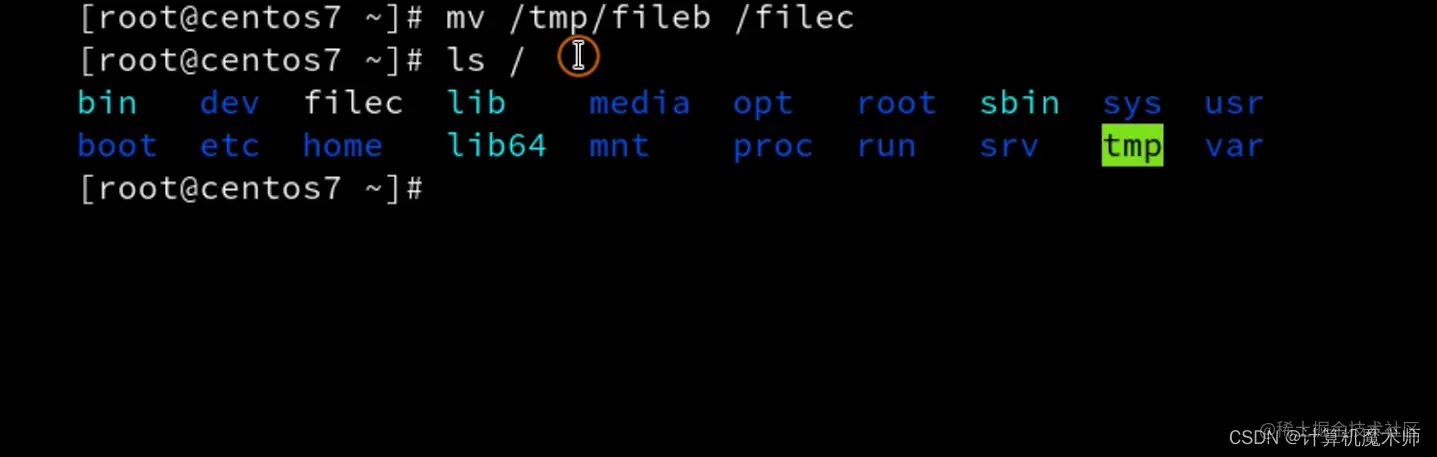Click the 'dev' directory entry

point(230,103)
